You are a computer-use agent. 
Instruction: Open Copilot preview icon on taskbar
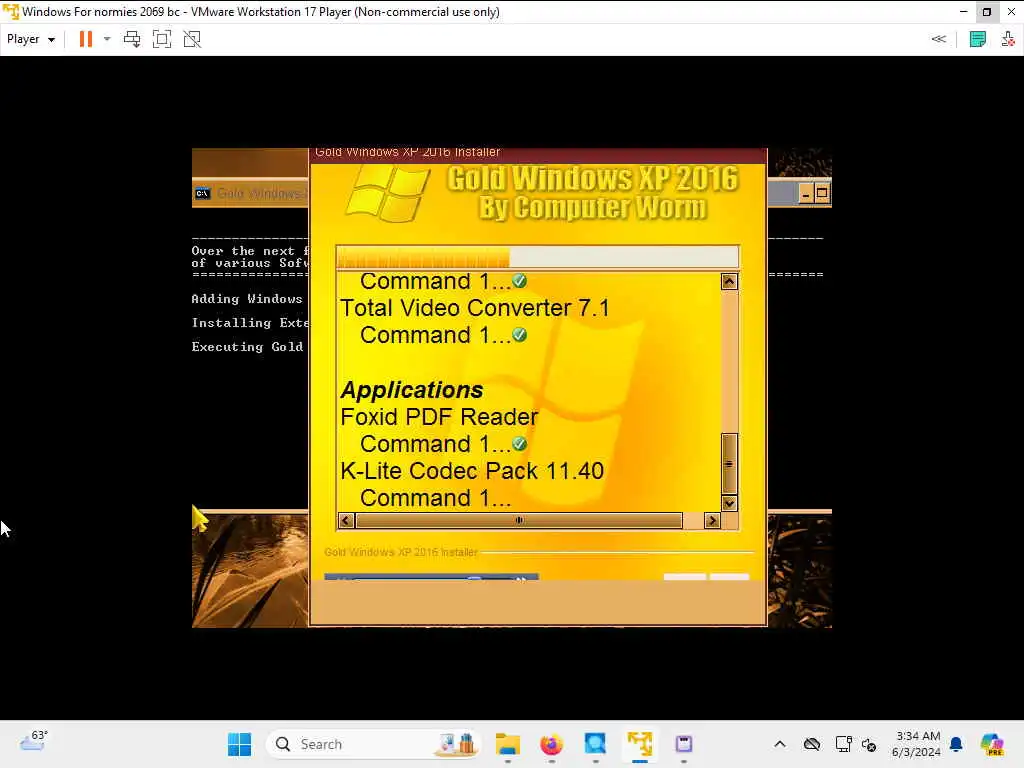pos(992,744)
